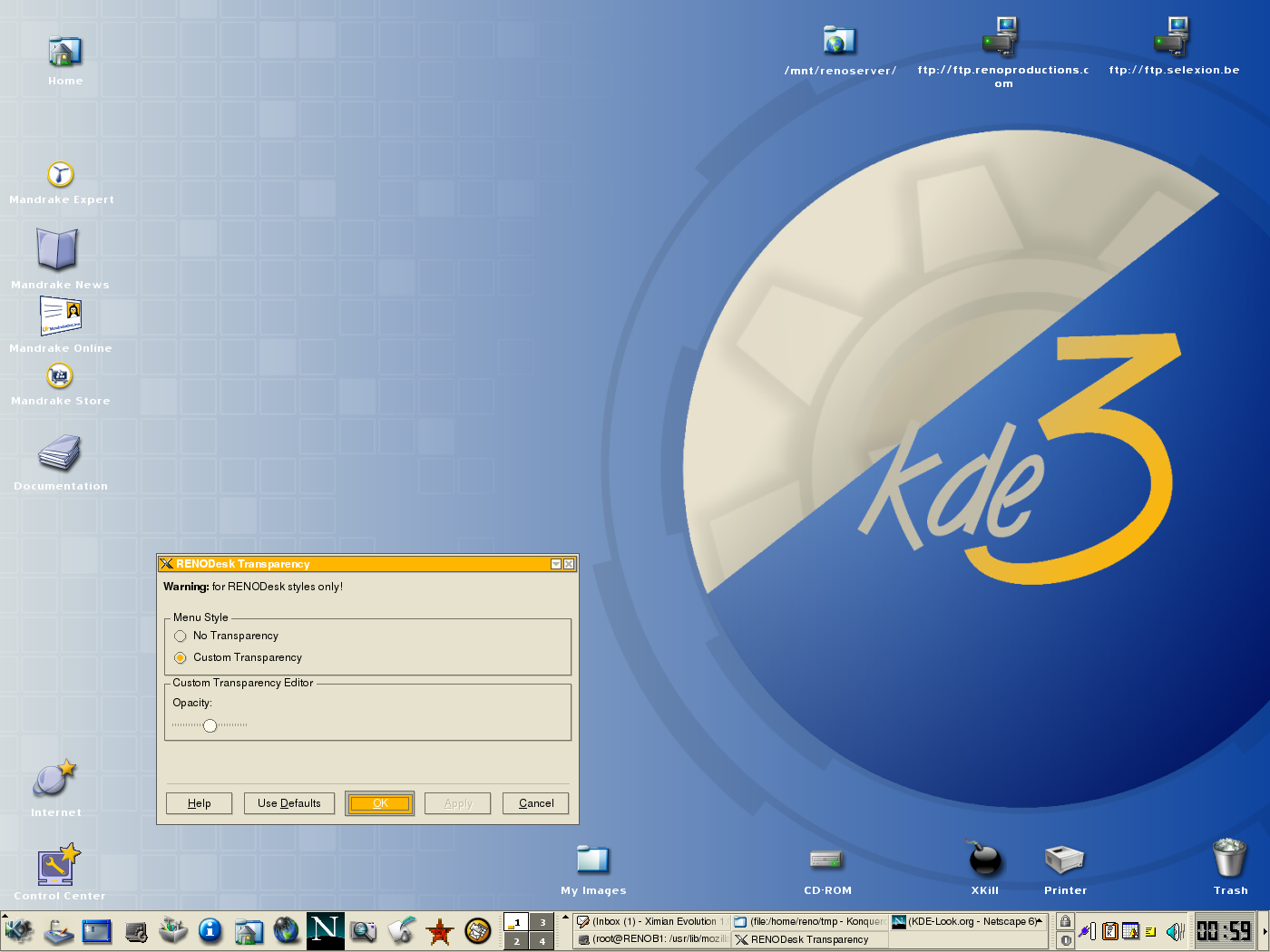Click the Help button in dialog
This screenshot has width=1270, height=952.
tap(200, 803)
